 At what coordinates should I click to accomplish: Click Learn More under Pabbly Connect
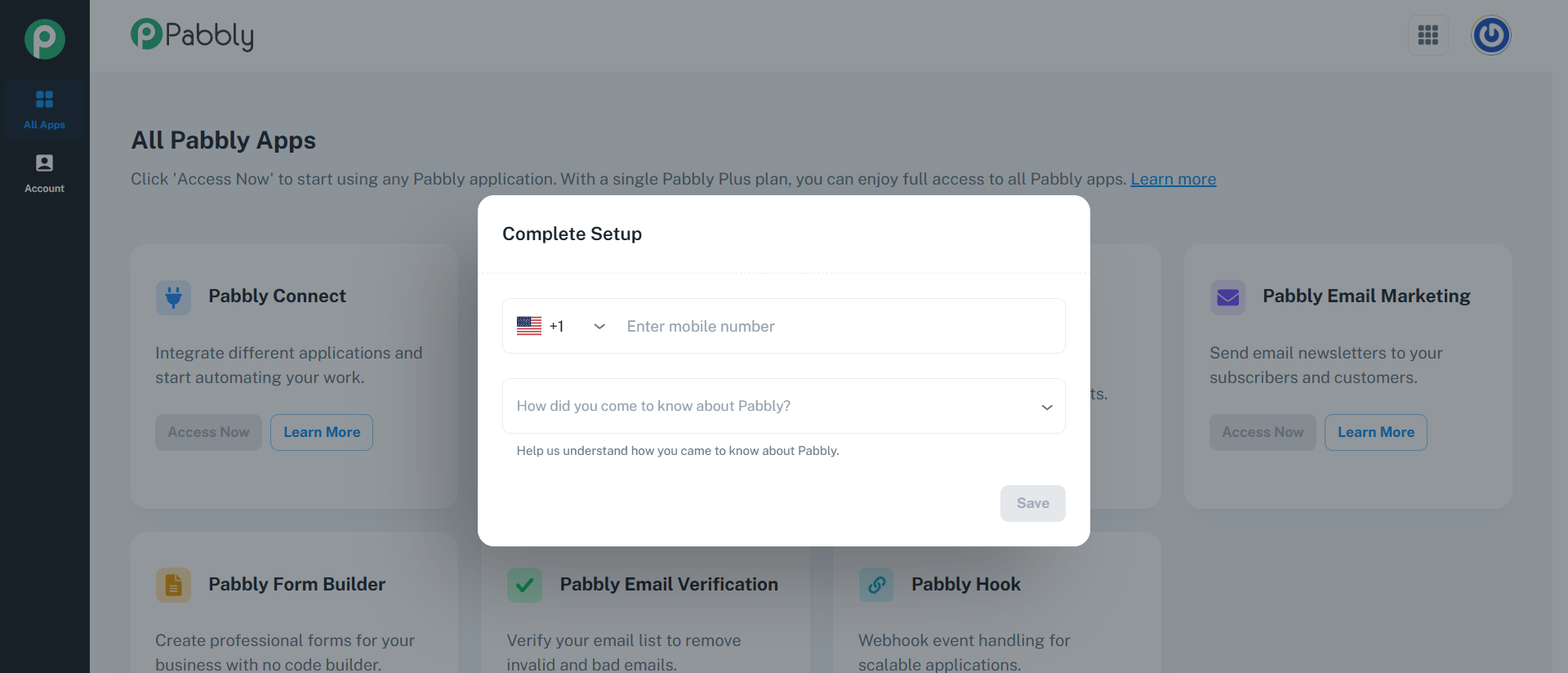tap(322, 432)
